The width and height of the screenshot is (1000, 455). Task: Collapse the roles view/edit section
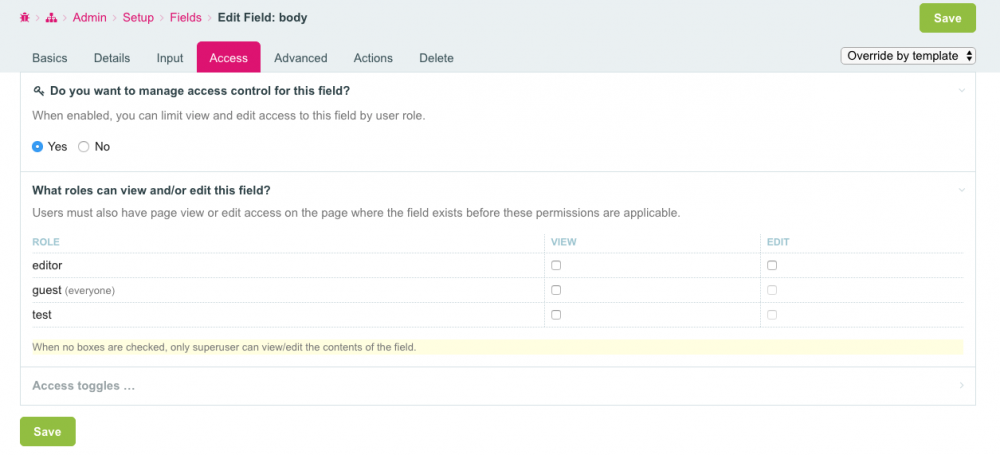(962, 189)
